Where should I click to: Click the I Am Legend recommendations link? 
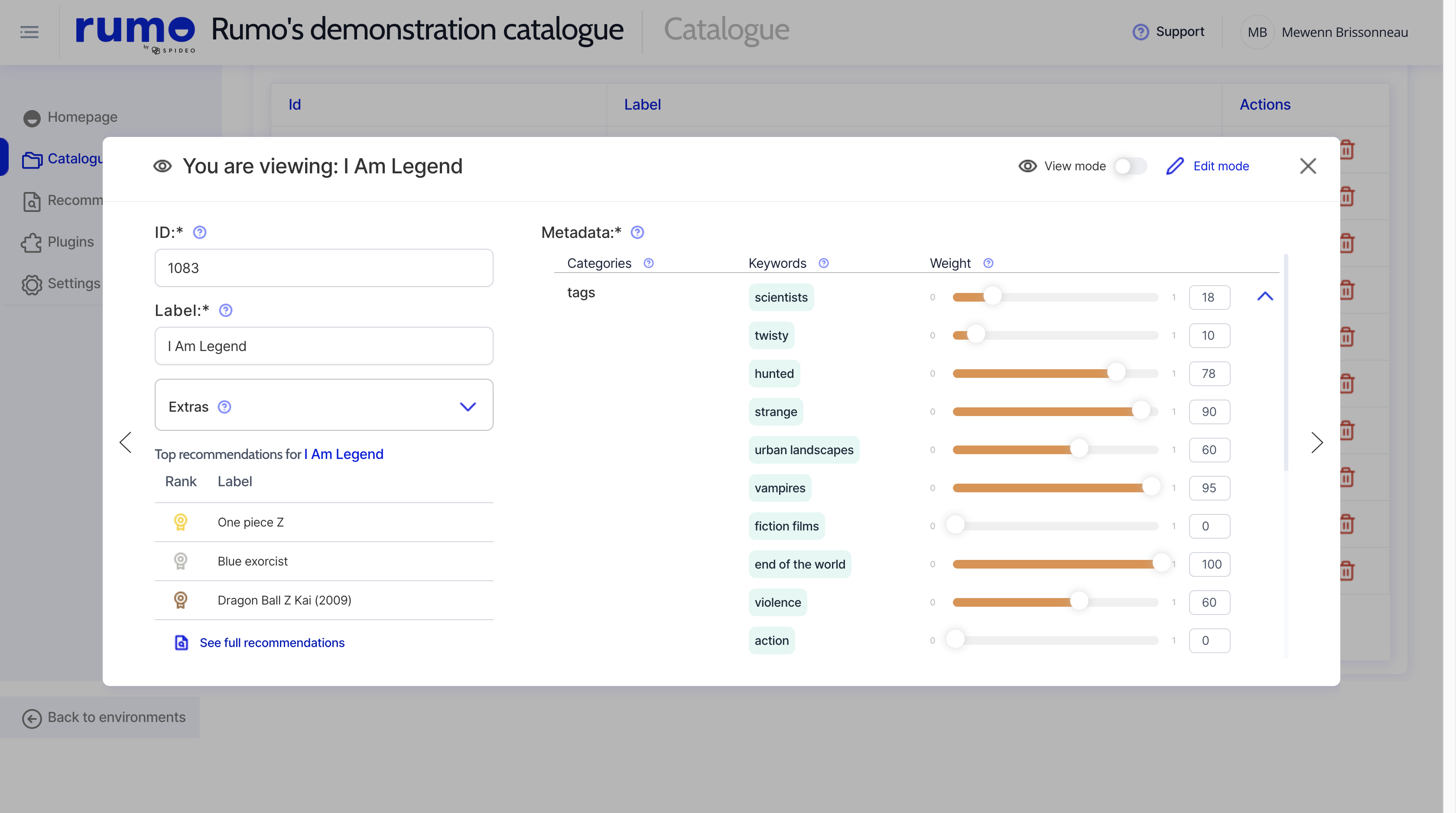(344, 454)
